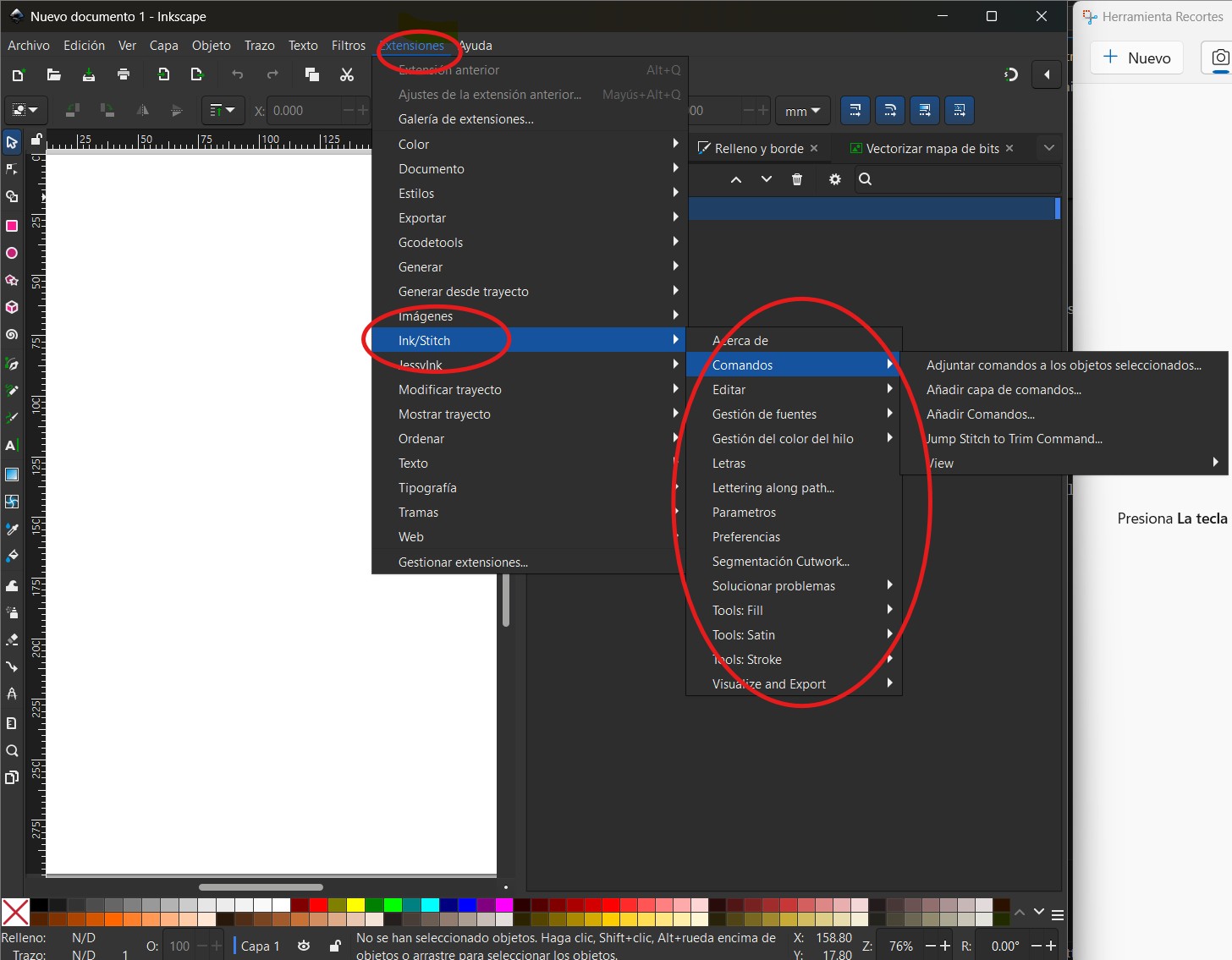Choose Añadir Comandos... menu entry
This screenshot has width=1232, height=960.
(x=1064, y=414)
